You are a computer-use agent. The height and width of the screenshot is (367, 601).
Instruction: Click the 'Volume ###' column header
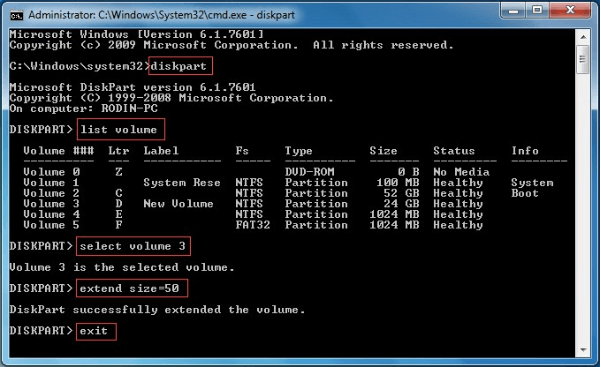(x=58, y=151)
